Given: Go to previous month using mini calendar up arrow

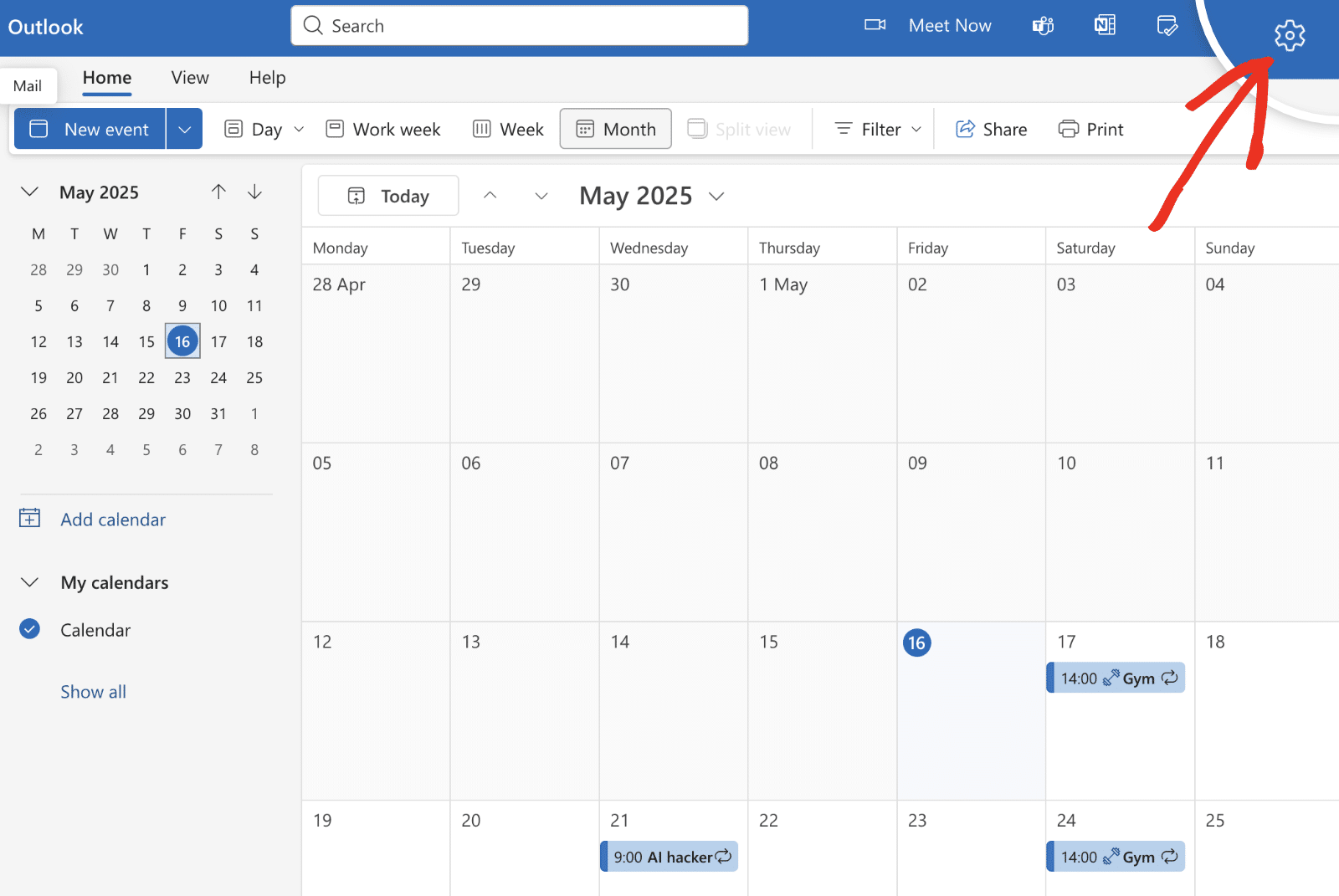Looking at the screenshot, I should (x=218, y=192).
